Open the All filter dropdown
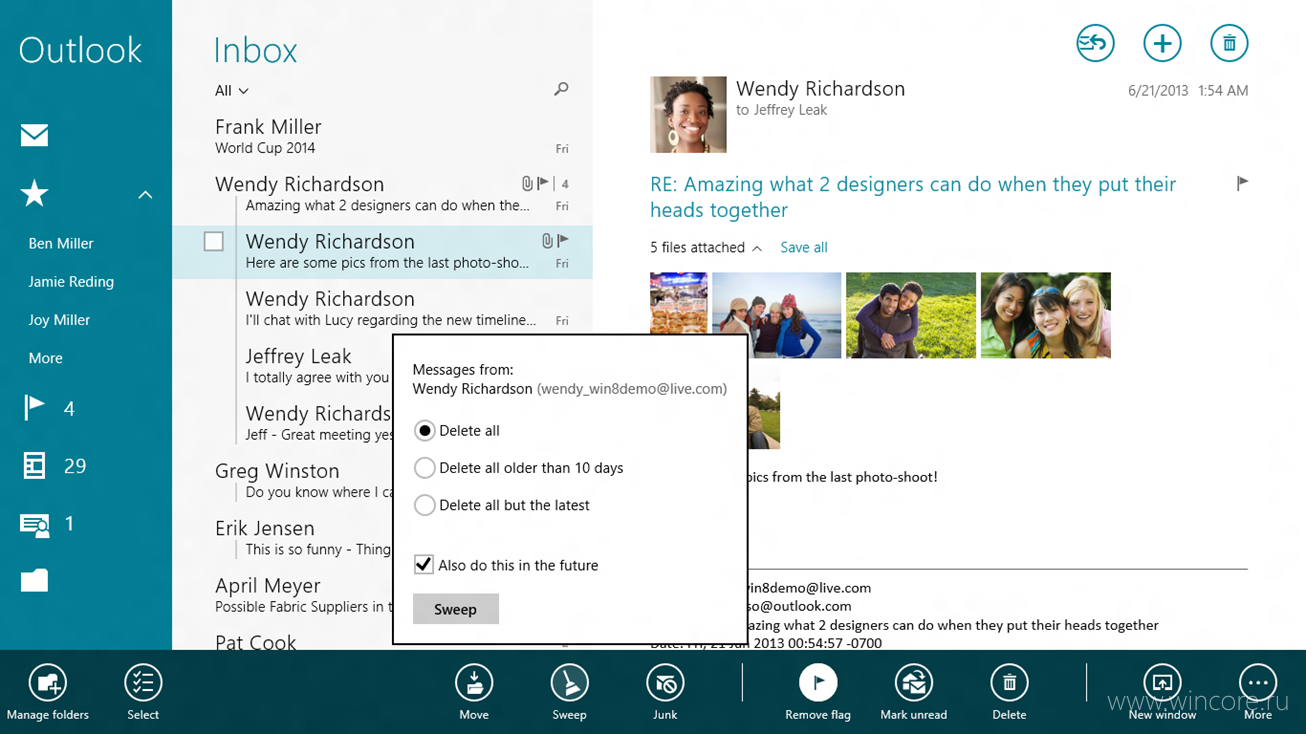Image resolution: width=1306 pixels, height=734 pixels. 232,91
